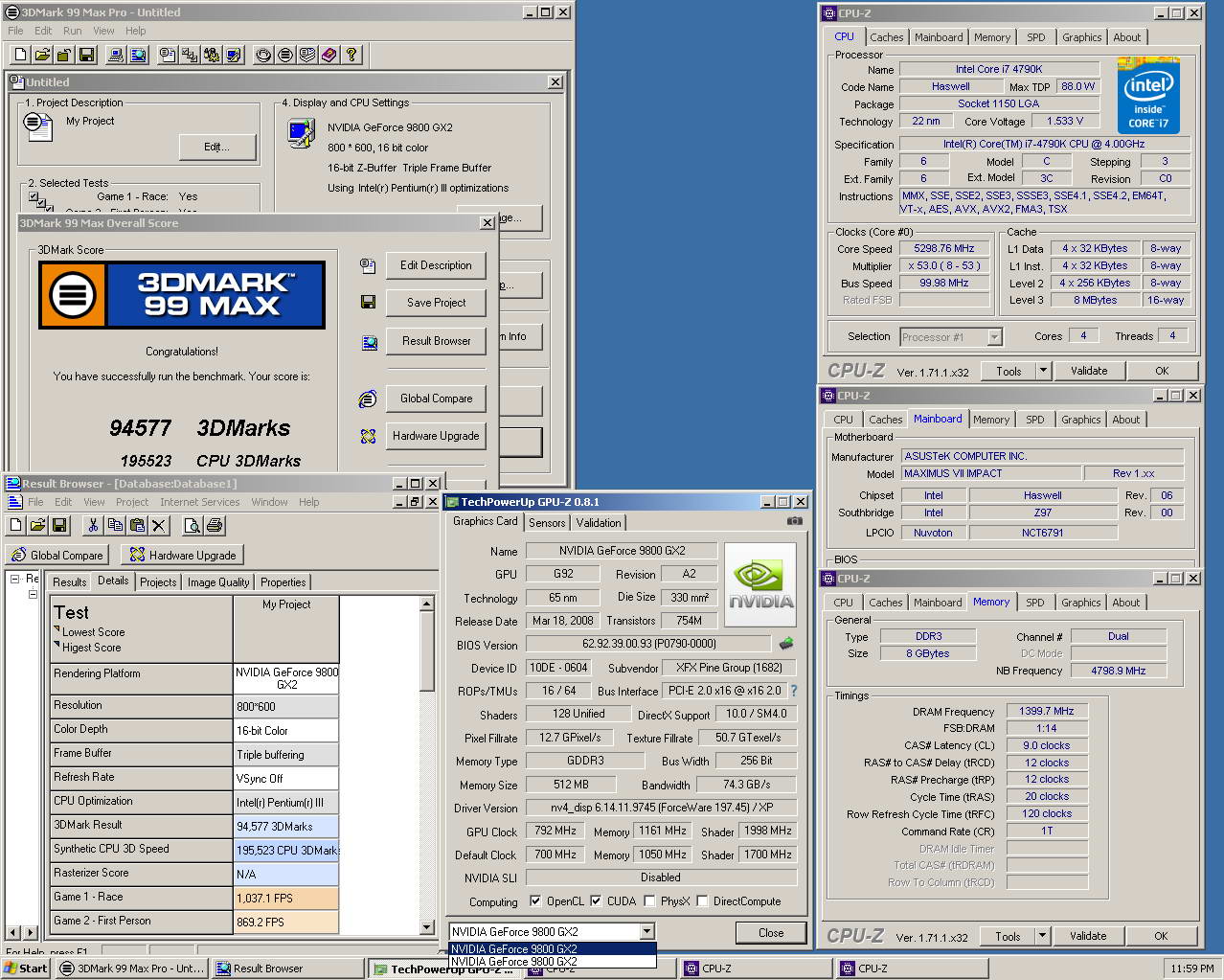Toggle the DirectCompute checkbox in GPU-Z
Viewport: 1224px width, 980px height.
pyautogui.click(x=703, y=901)
